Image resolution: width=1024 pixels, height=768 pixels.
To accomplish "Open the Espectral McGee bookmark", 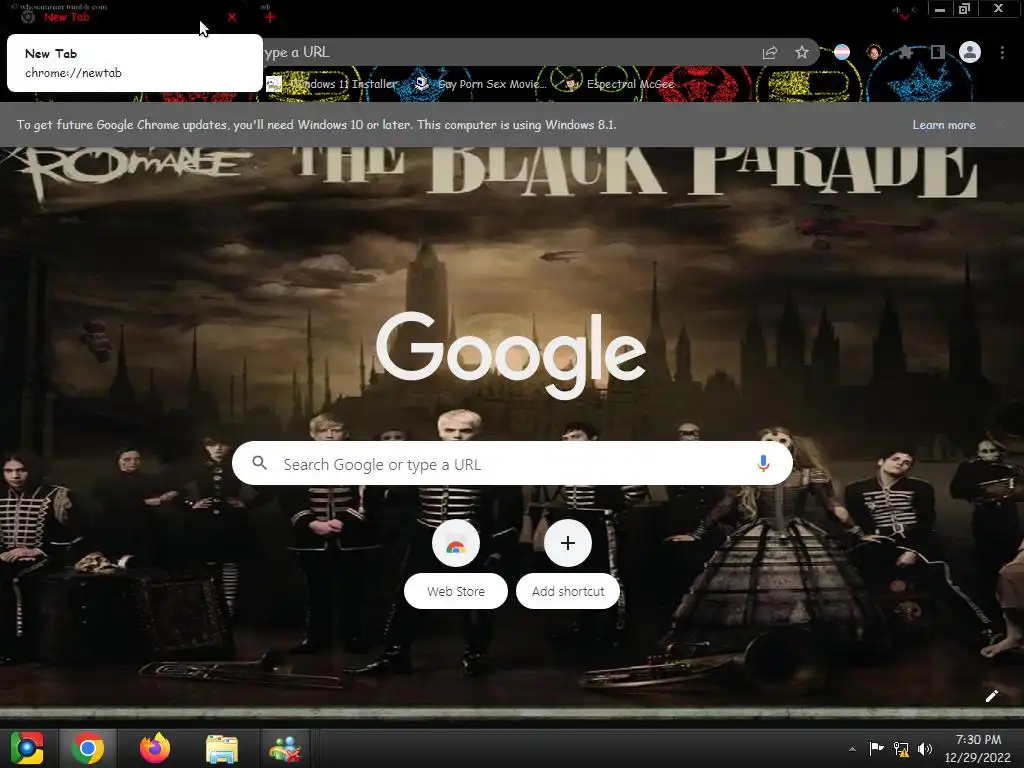I will click(x=619, y=84).
